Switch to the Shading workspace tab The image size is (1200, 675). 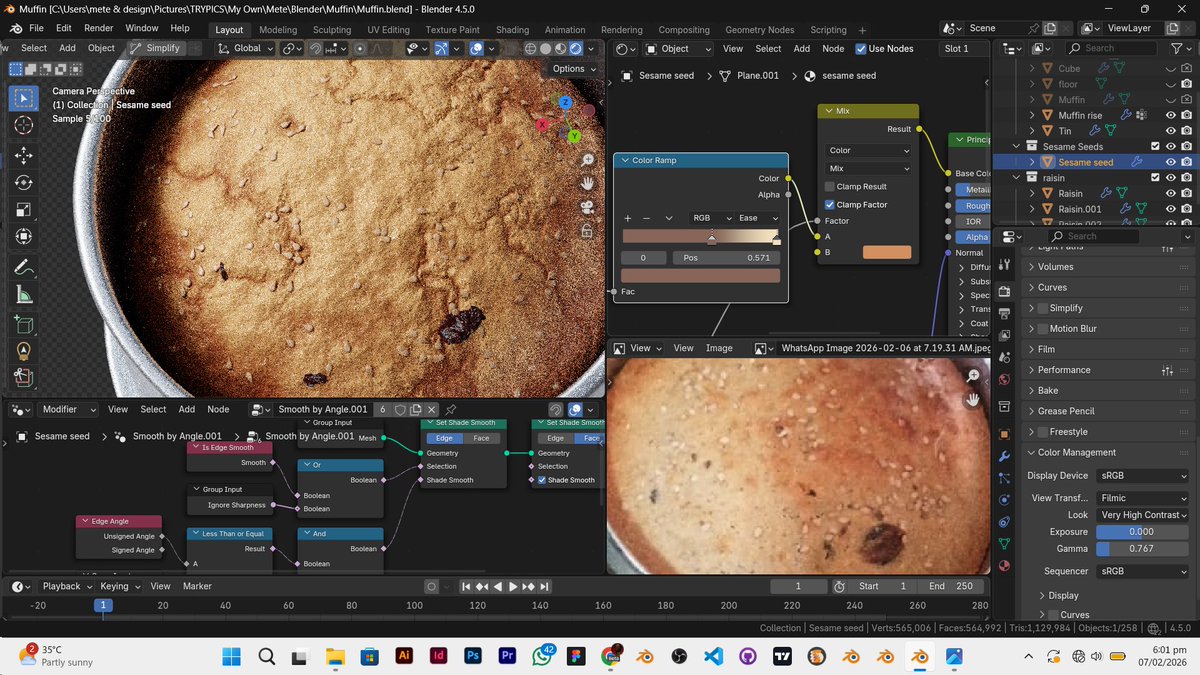(512, 30)
